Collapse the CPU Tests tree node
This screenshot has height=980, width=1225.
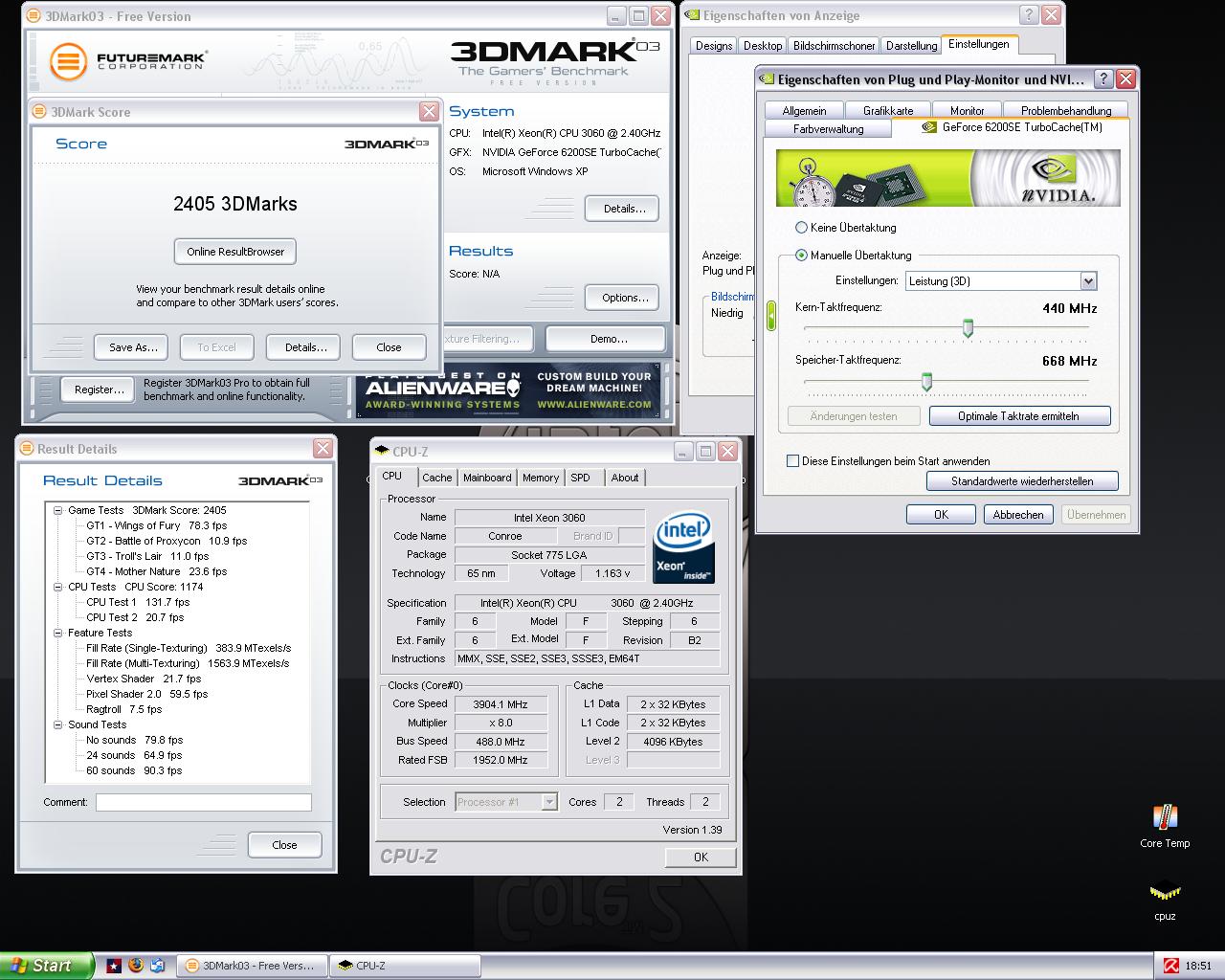57,587
